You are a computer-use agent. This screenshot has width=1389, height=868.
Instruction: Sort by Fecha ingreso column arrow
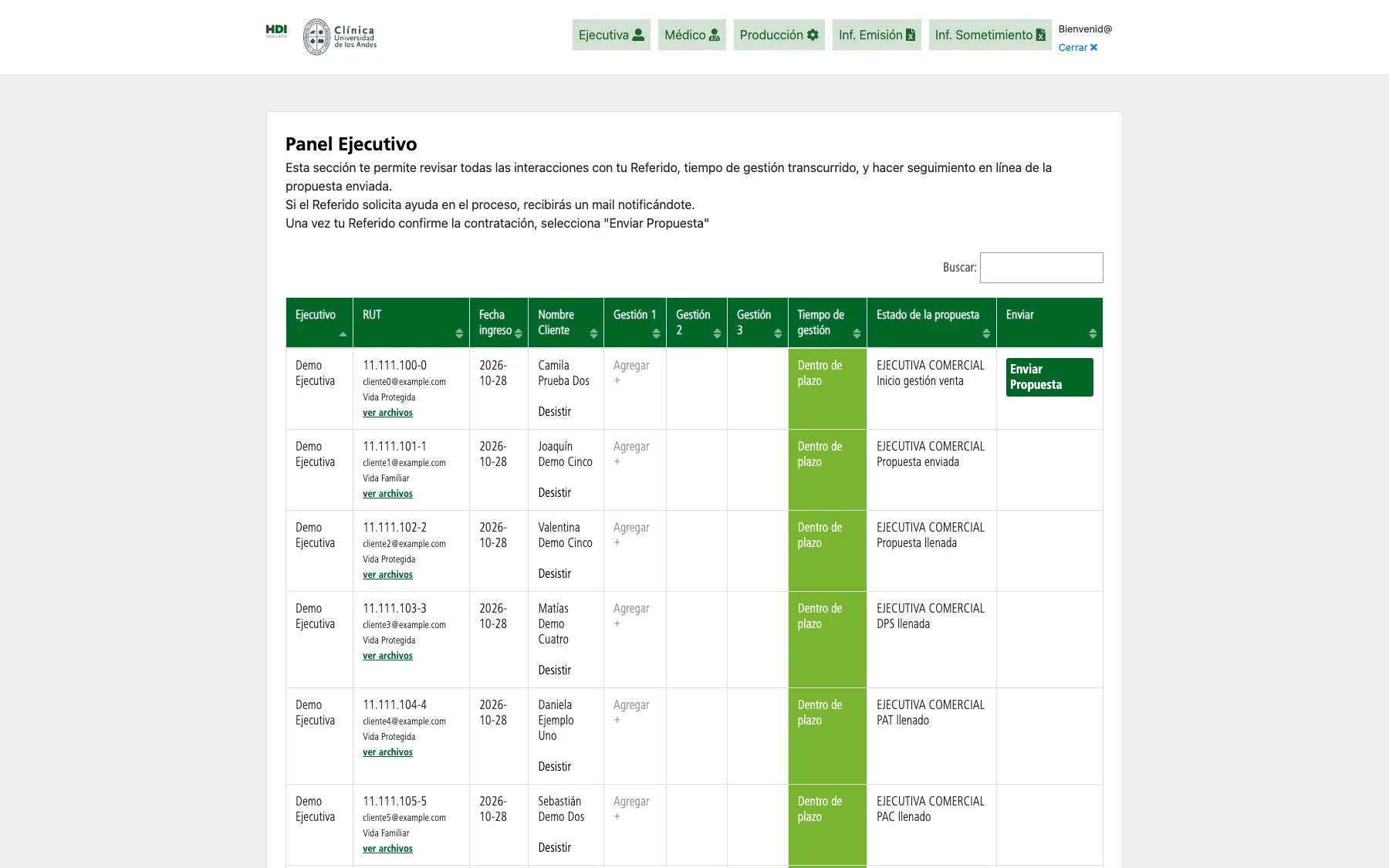click(x=519, y=333)
